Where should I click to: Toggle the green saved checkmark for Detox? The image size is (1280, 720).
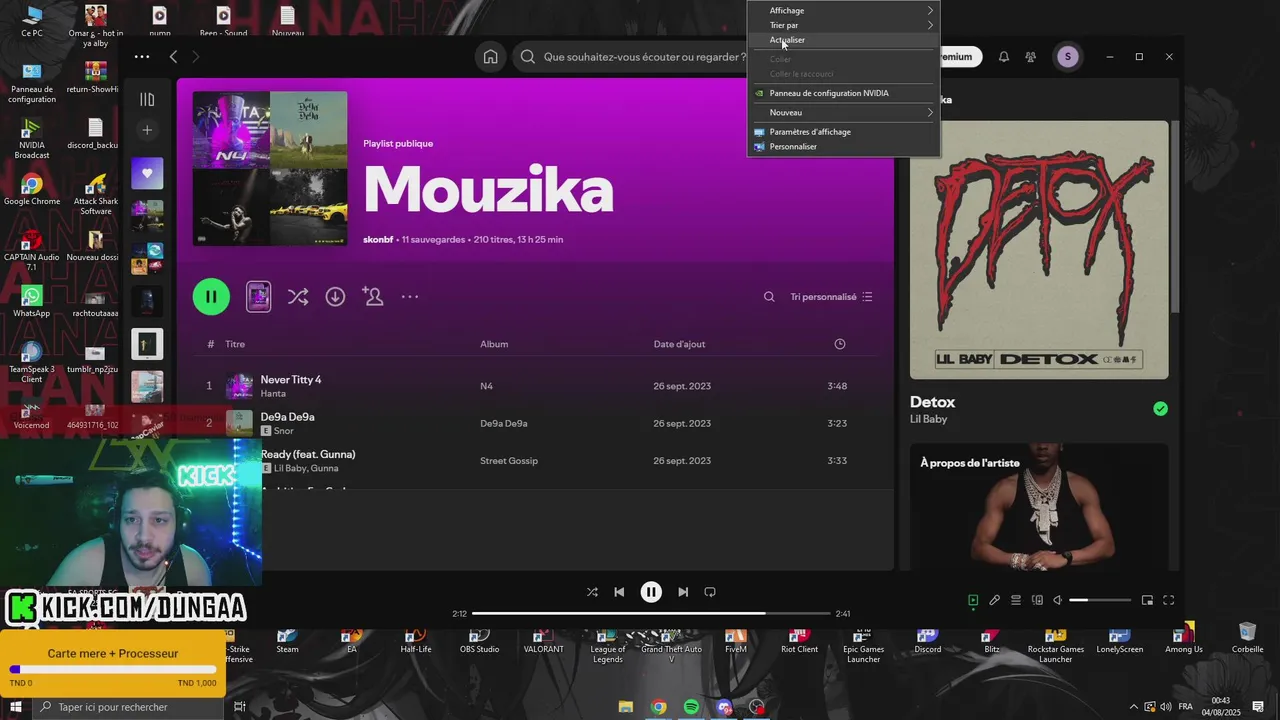(1160, 408)
